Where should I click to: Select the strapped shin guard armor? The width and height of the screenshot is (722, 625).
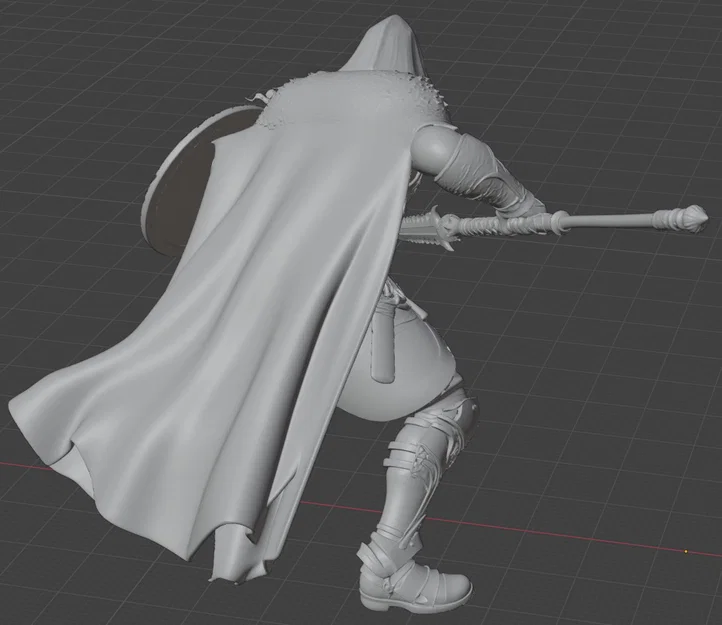414,474
